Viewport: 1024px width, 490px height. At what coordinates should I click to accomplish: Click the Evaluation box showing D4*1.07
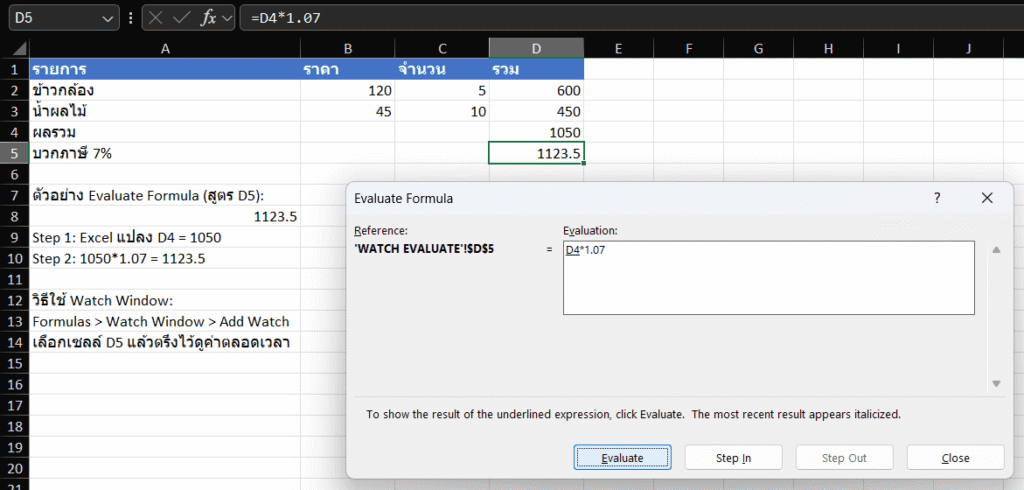coord(769,278)
